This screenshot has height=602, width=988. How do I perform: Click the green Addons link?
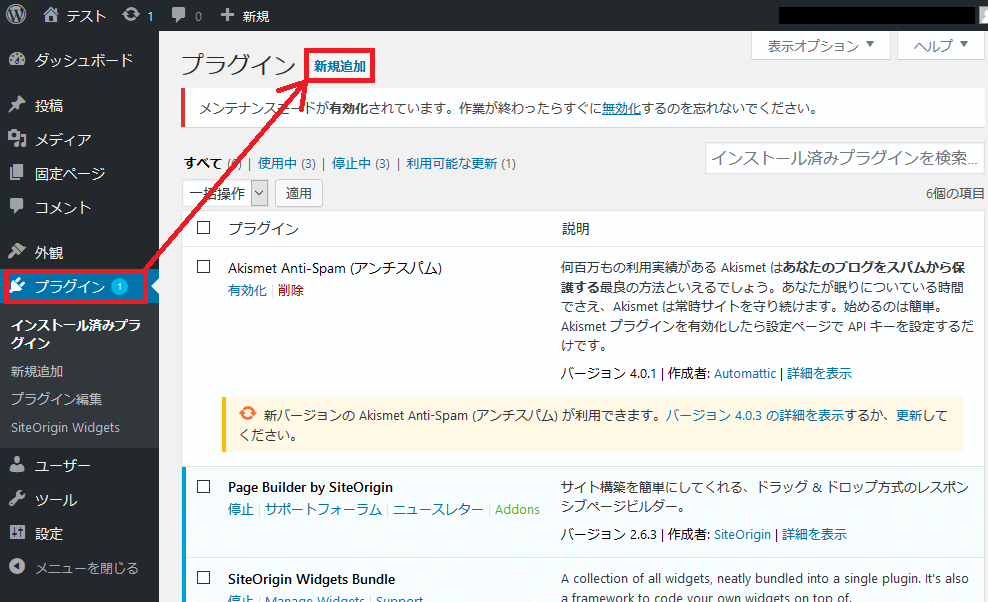517,509
